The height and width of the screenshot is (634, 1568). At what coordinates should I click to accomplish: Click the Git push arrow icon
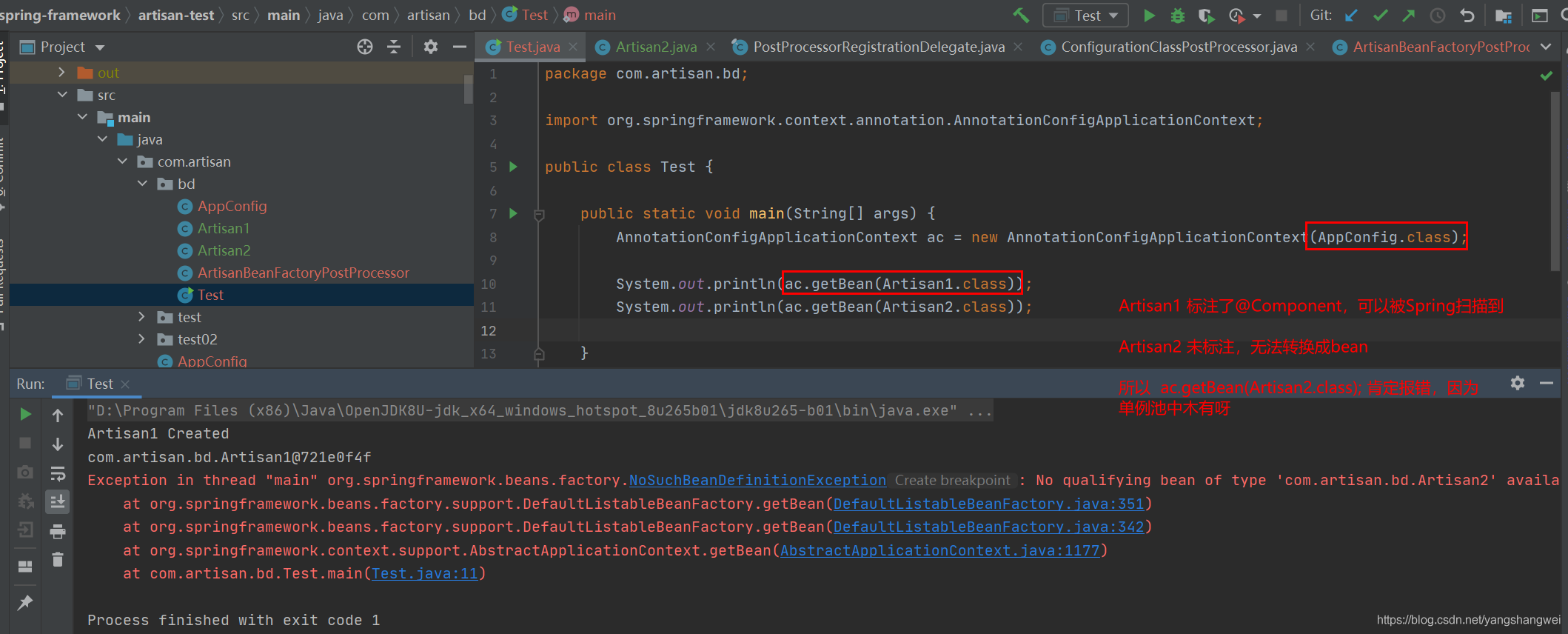click(x=1408, y=16)
